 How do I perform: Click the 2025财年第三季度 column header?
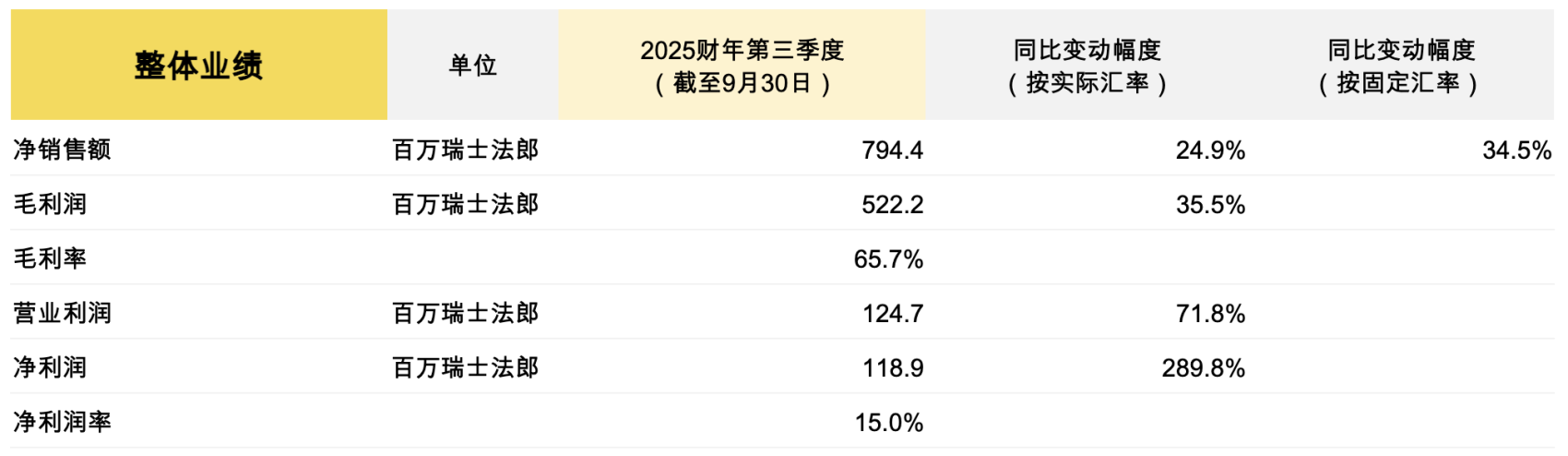(x=742, y=66)
